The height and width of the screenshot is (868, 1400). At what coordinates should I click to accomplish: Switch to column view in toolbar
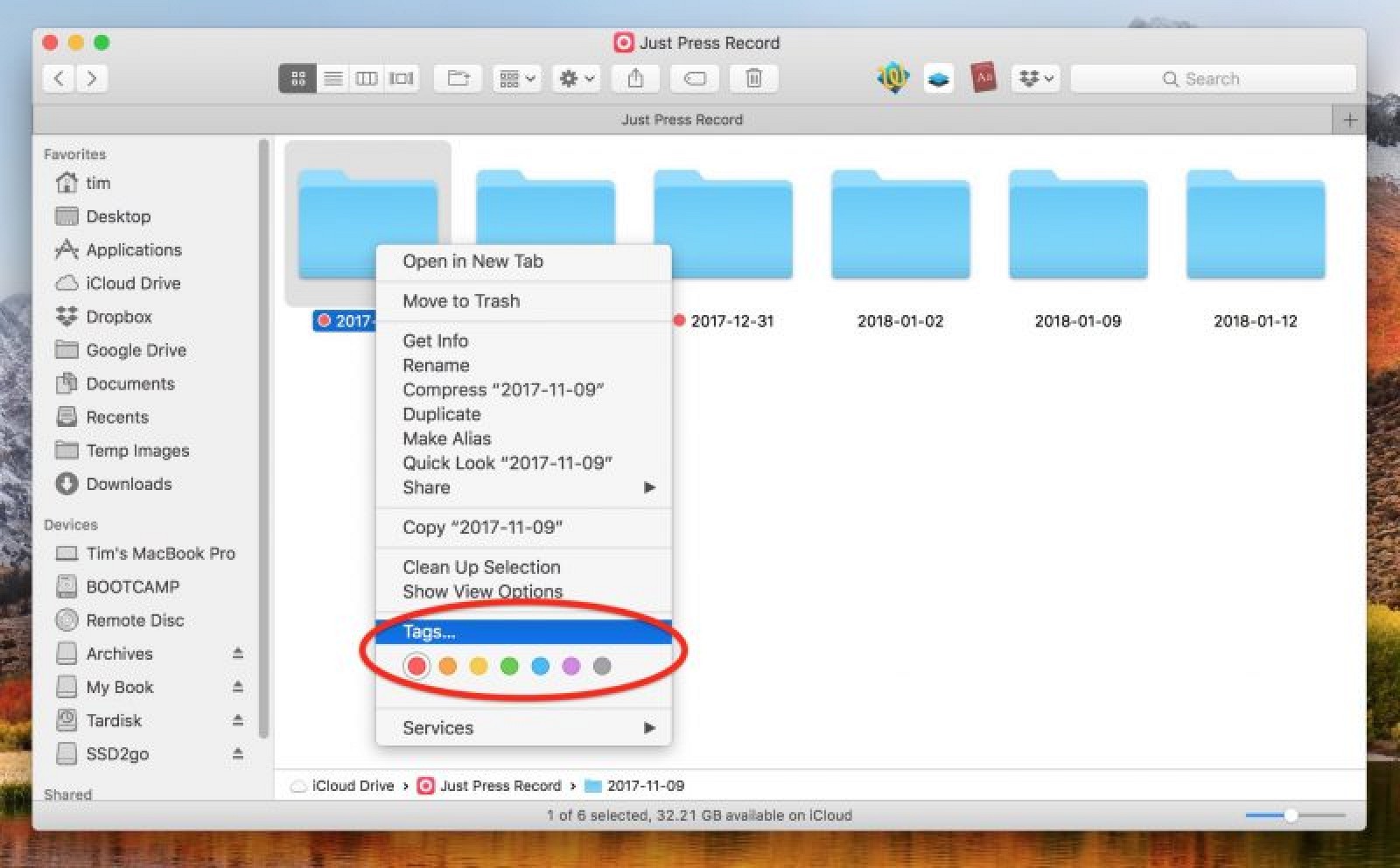[x=367, y=79]
